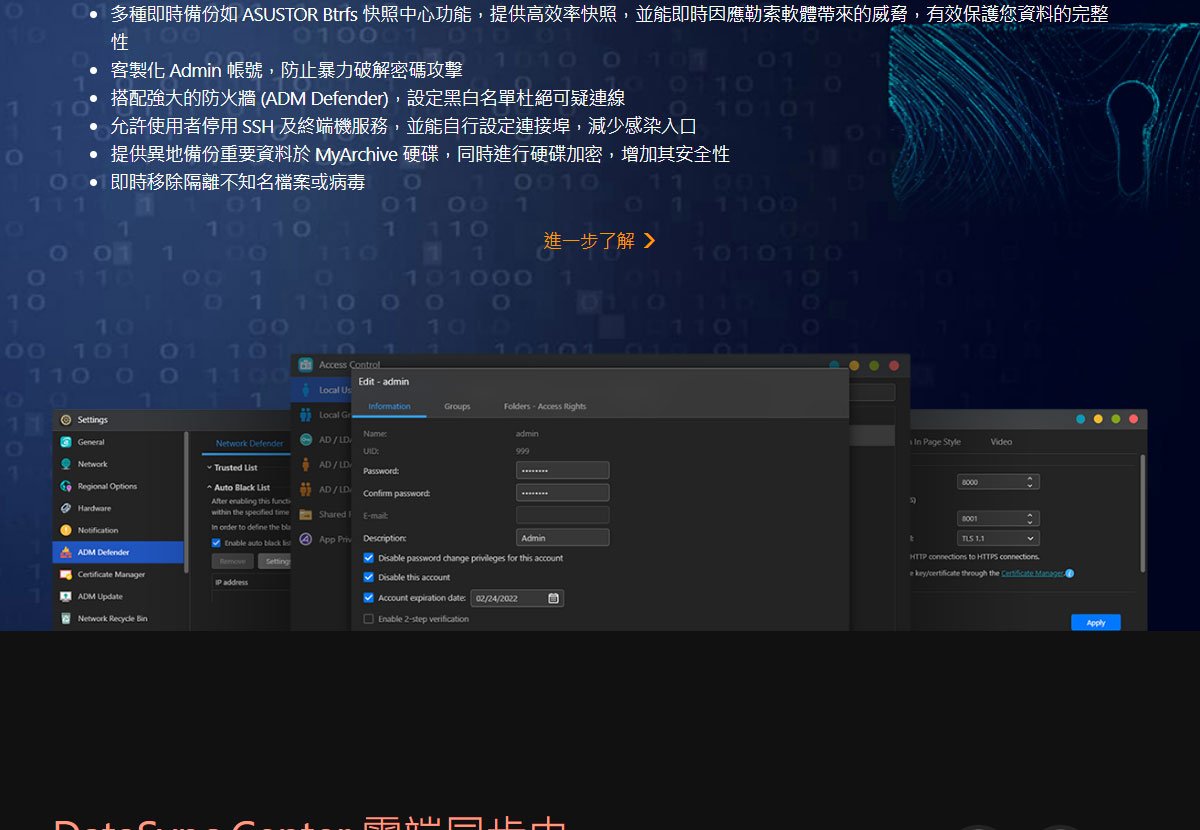This screenshot has width=1200, height=830.
Task: Open the TLS 1.1 dropdown
Action: pyautogui.click(x=998, y=538)
